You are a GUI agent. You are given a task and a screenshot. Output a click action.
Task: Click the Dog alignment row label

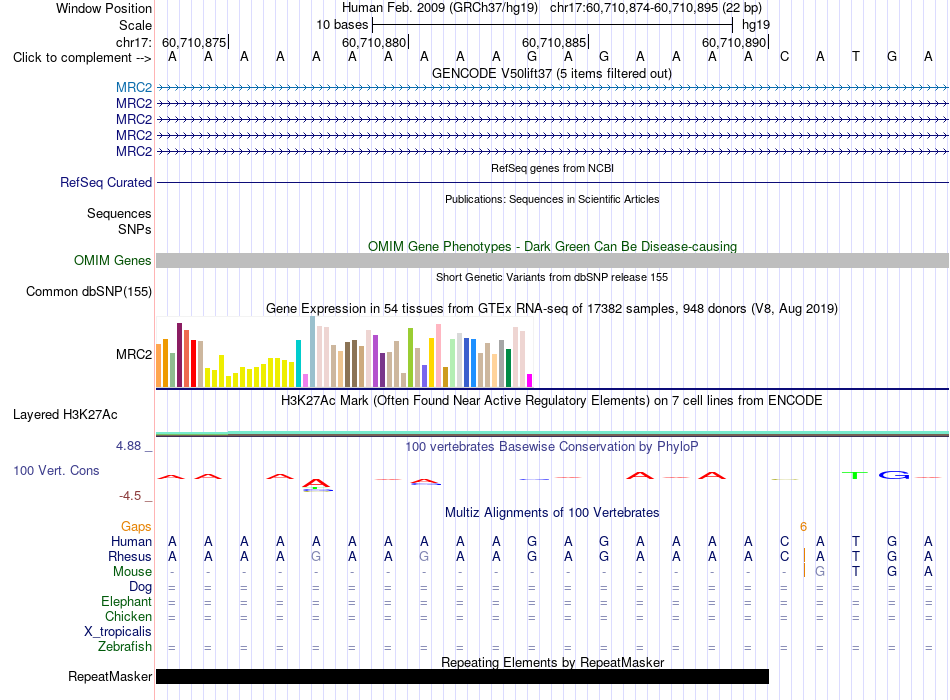point(141,587)
